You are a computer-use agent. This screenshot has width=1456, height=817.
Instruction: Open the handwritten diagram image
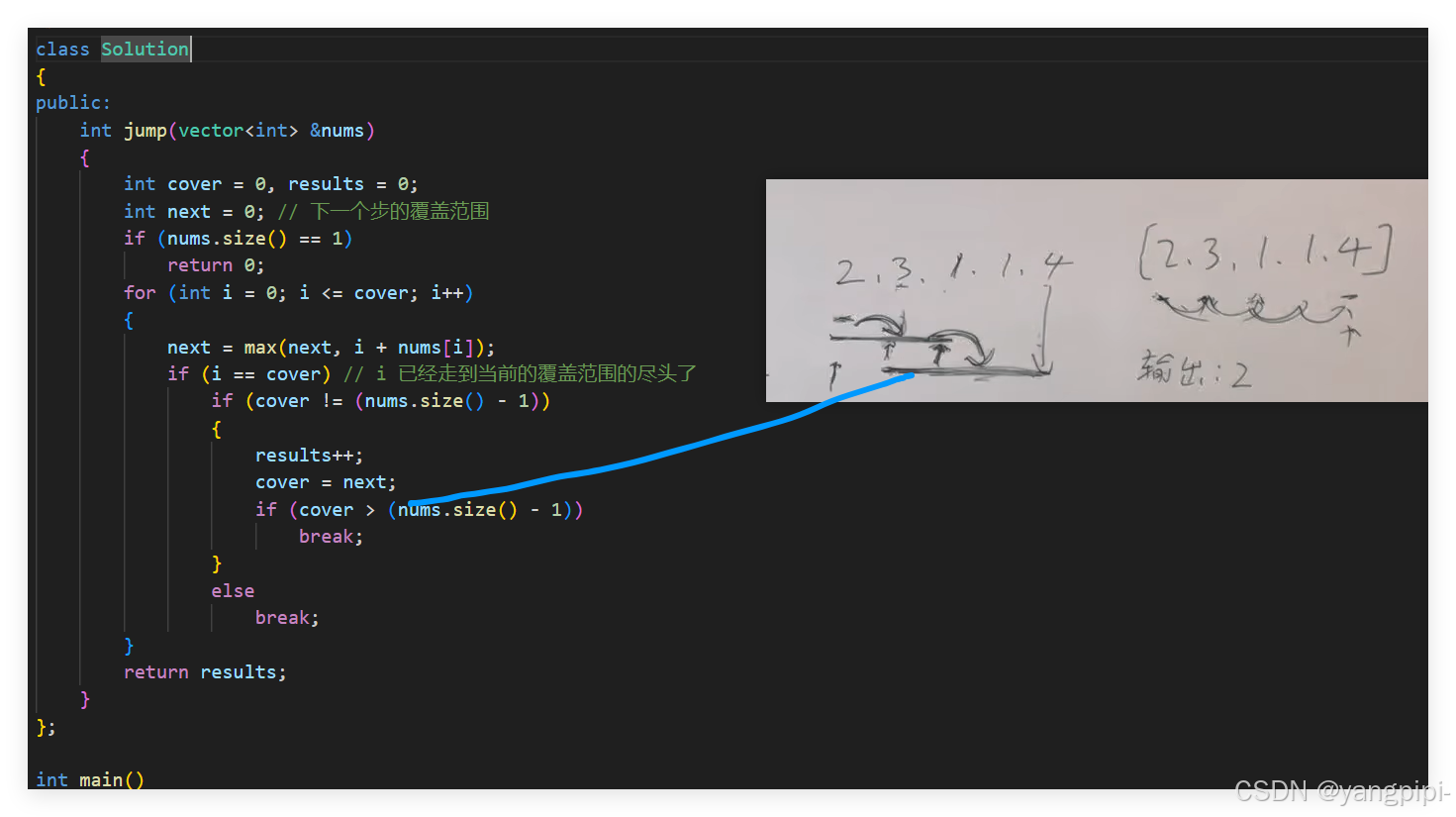click(x=1097, y=290)
